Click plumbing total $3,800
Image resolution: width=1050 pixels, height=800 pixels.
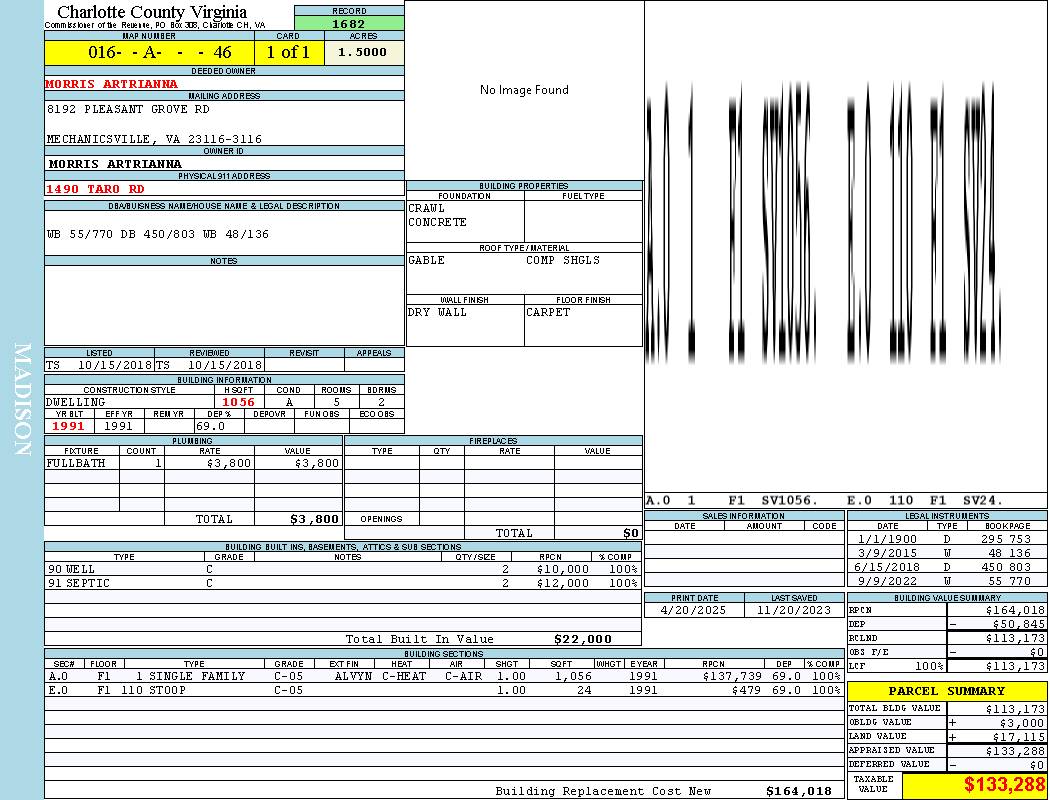[x=315, y=519]
